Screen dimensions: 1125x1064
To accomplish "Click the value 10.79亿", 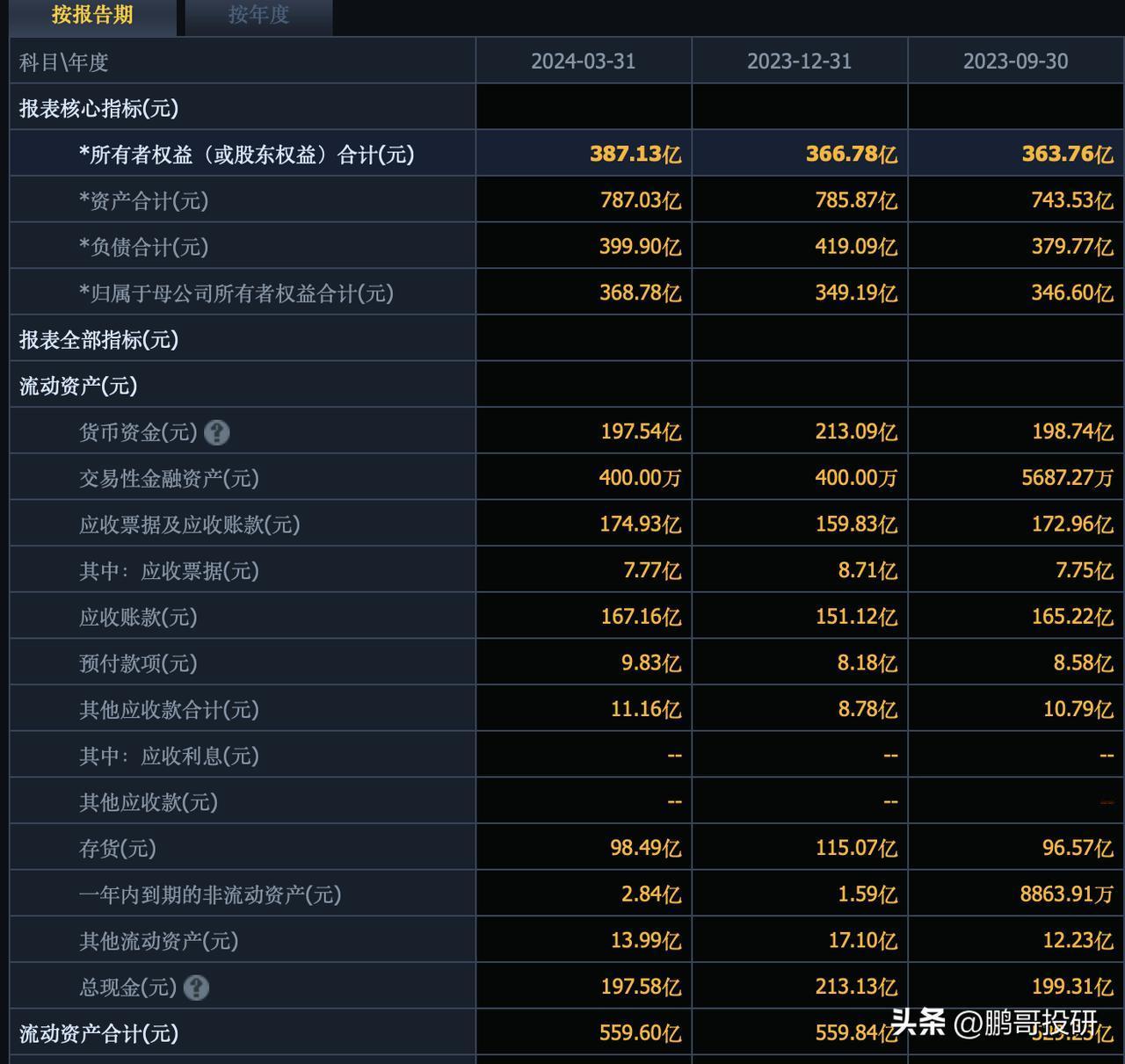I will tap(1078, 709).
